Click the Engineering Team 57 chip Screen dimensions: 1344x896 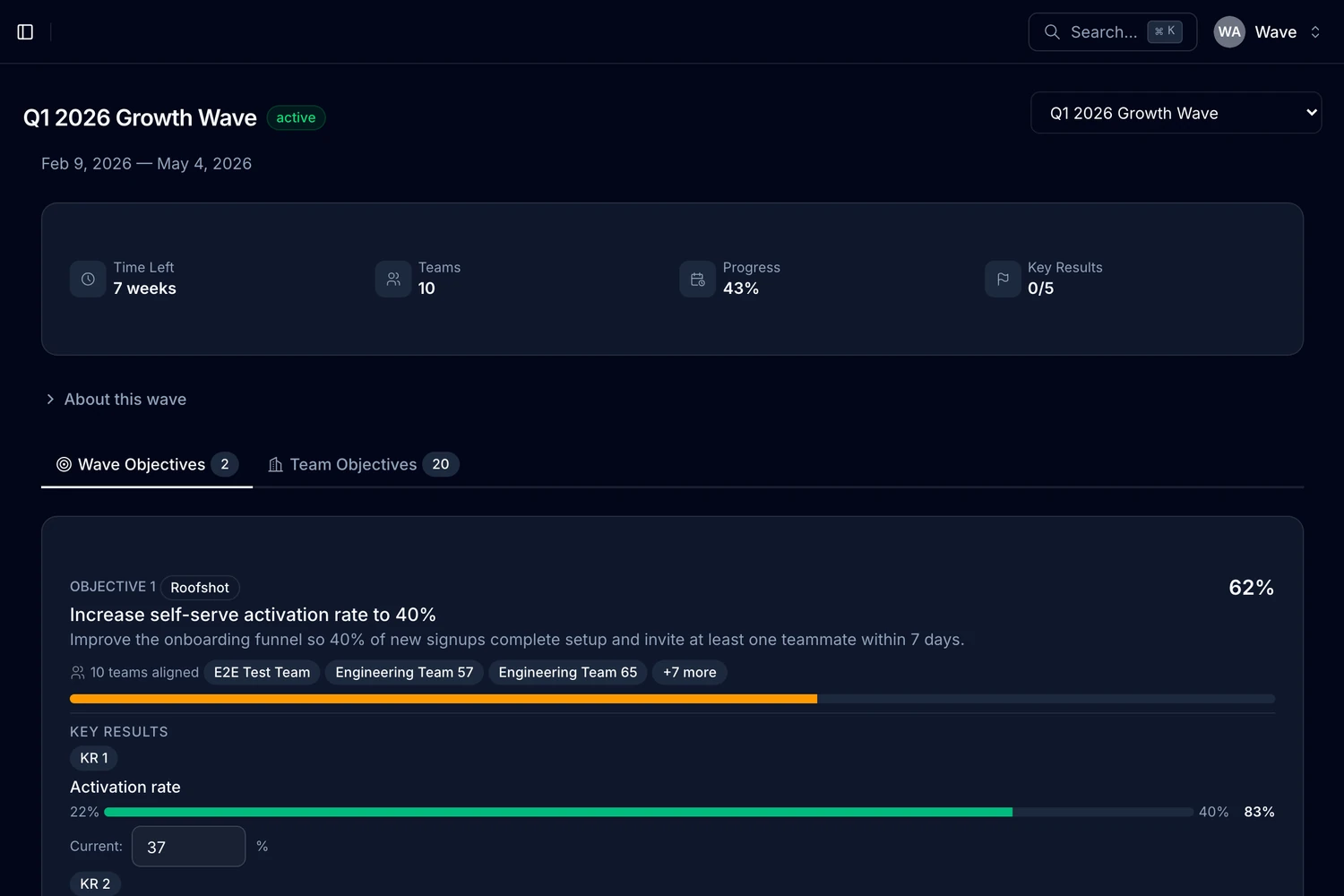pyautogui.click(x=404, y=672)
